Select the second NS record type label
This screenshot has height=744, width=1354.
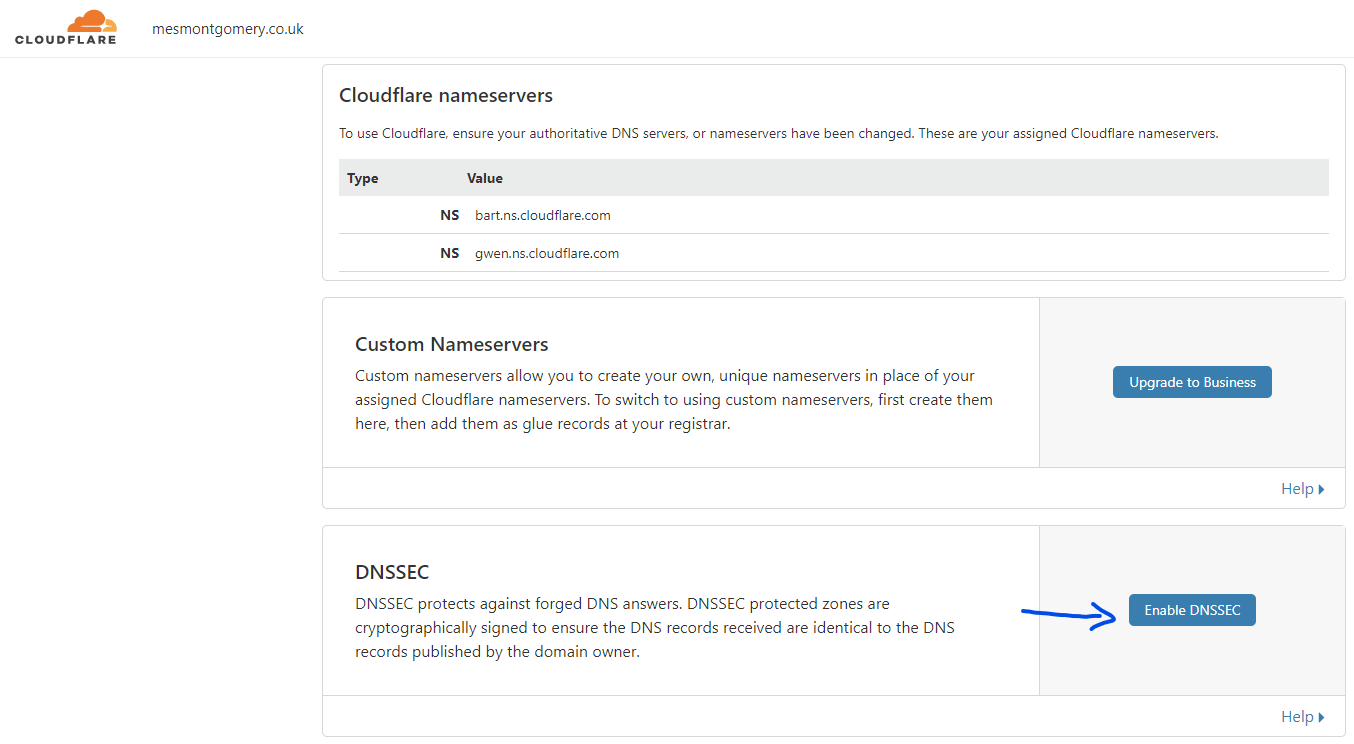tap(450, 253)
